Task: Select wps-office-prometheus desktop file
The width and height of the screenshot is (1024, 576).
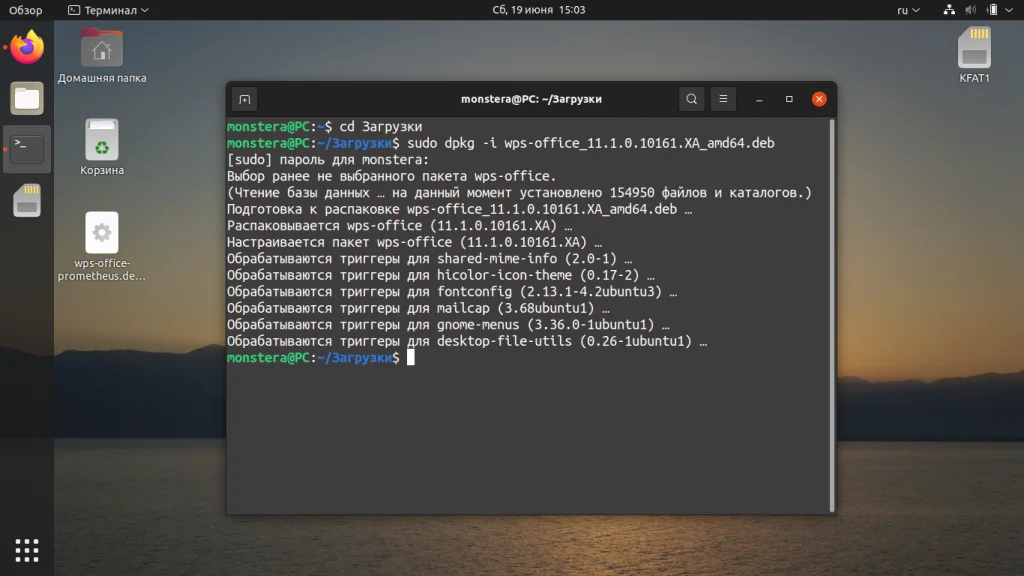Action: (x=102, y=246)
